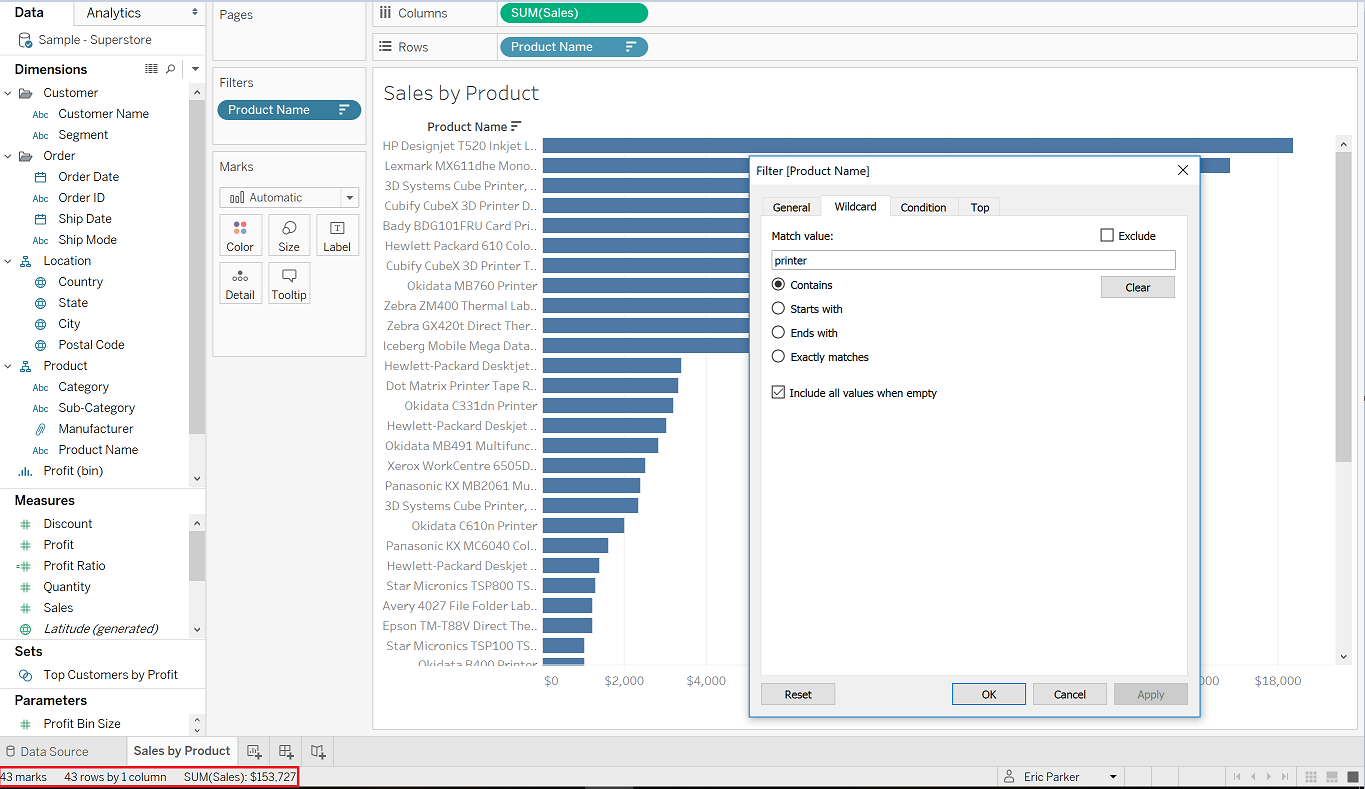Select the Starts with radio option
Viewport: 1365px width, 789px height.
(x=779, y=309)
